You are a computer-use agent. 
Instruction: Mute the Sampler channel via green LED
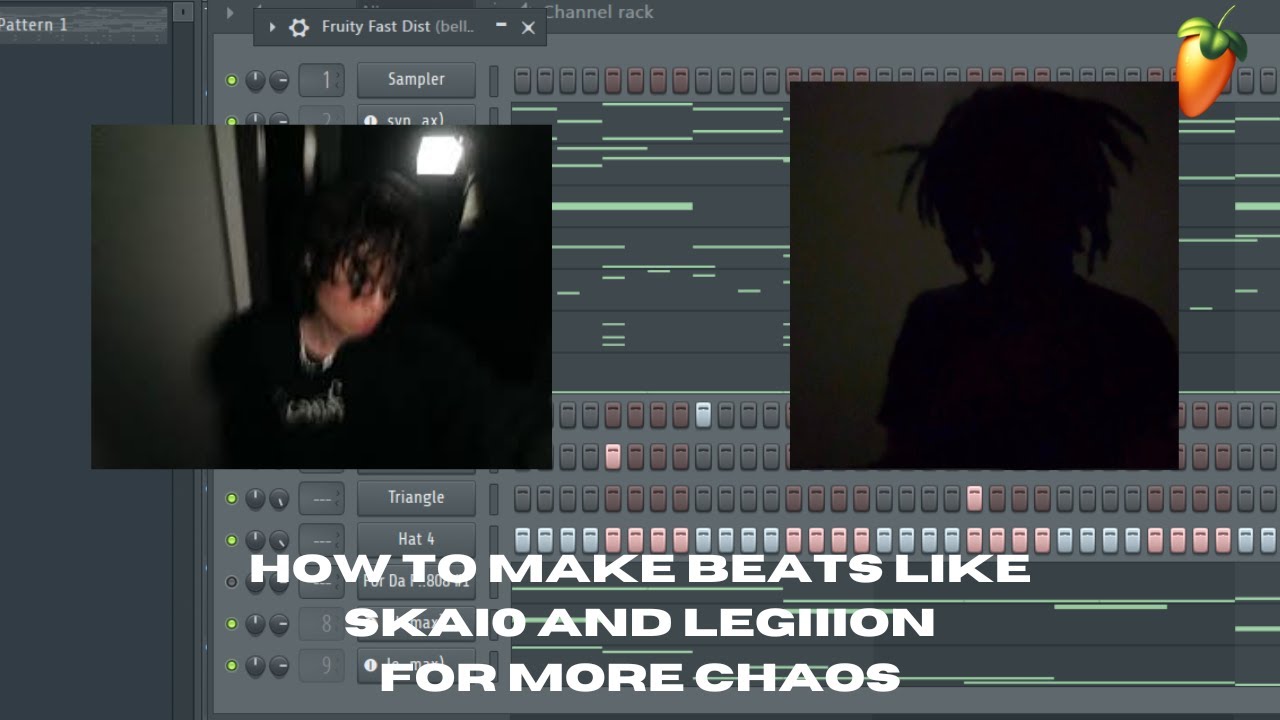point(232,80)
